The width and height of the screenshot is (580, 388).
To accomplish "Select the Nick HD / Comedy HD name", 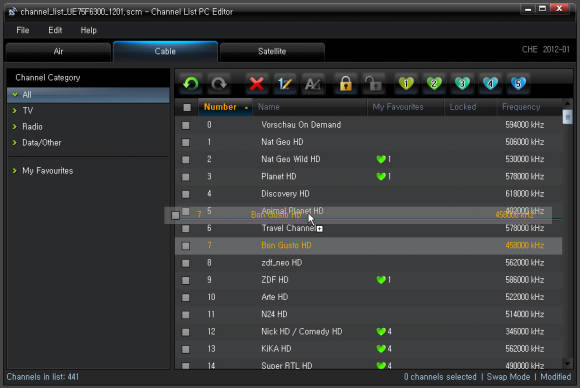I will point(301,331).
